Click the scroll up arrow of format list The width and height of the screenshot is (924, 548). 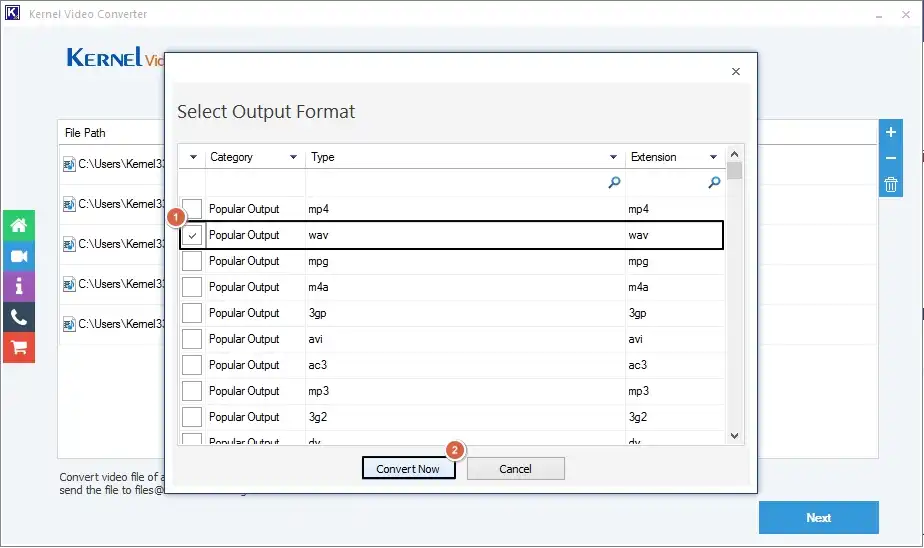pyautogui.click(x=734, y=154)
